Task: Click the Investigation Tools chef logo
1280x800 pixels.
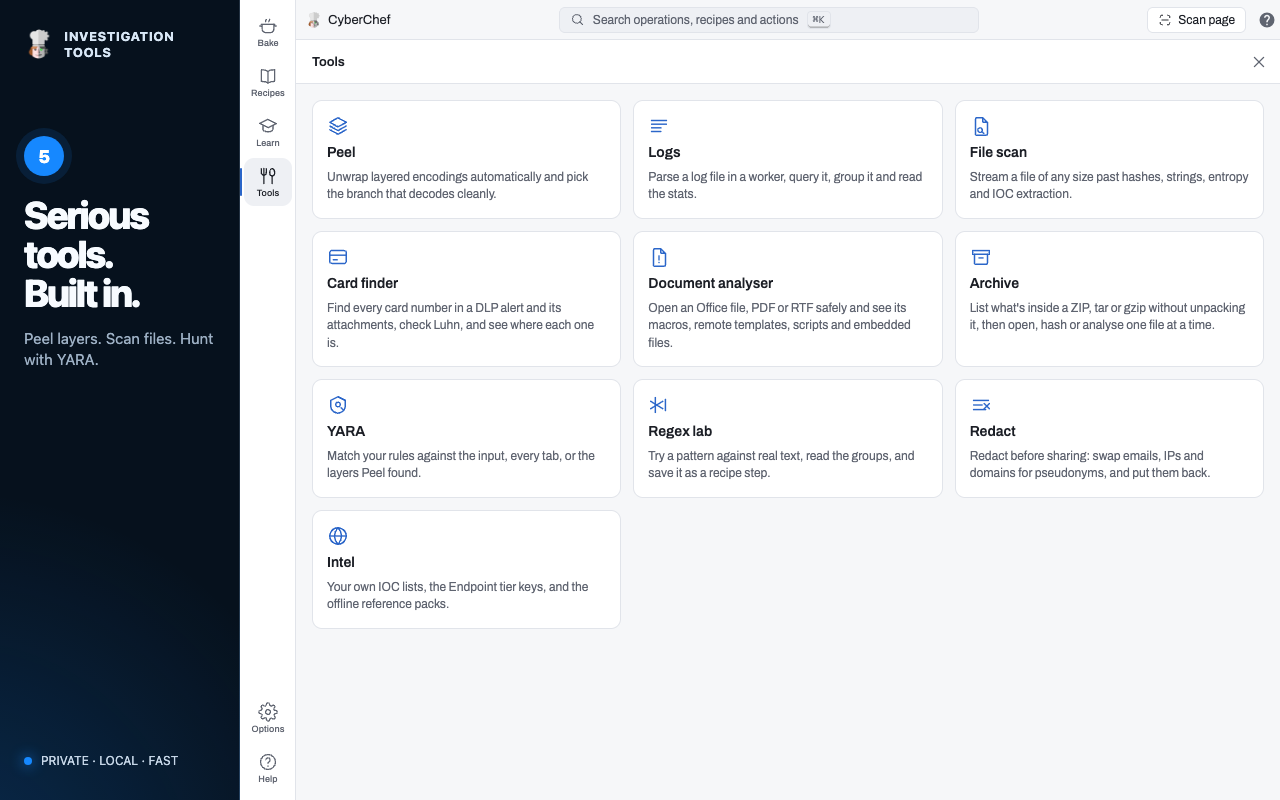Action: (x=39, y=44)
